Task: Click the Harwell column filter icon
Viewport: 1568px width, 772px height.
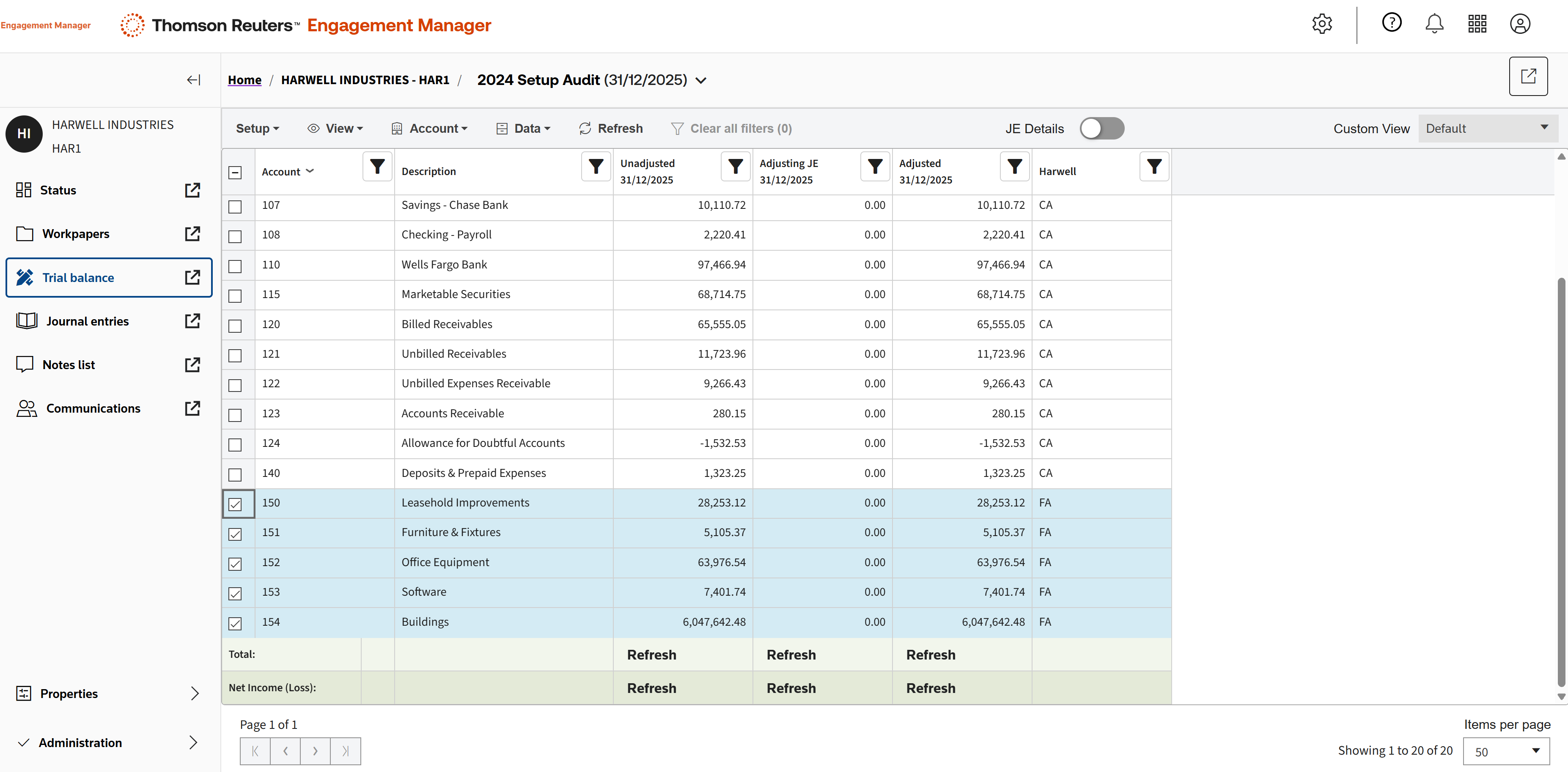Action: pos(1153,166)
